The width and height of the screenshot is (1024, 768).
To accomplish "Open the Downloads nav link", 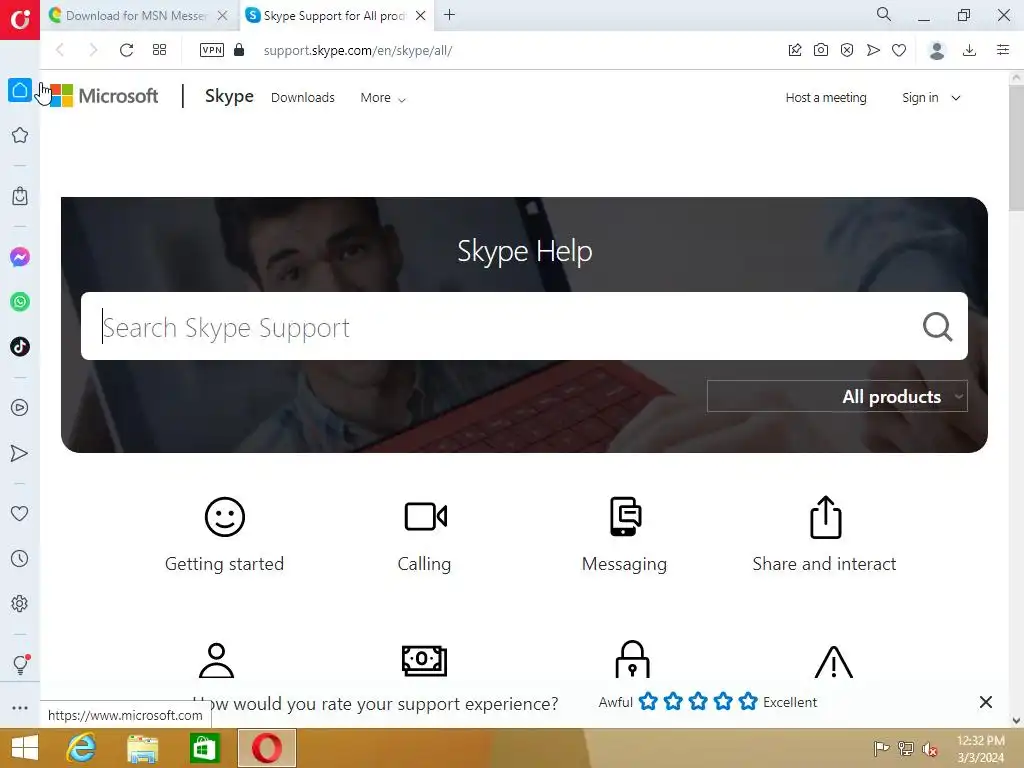I will (x=303, y=97).
